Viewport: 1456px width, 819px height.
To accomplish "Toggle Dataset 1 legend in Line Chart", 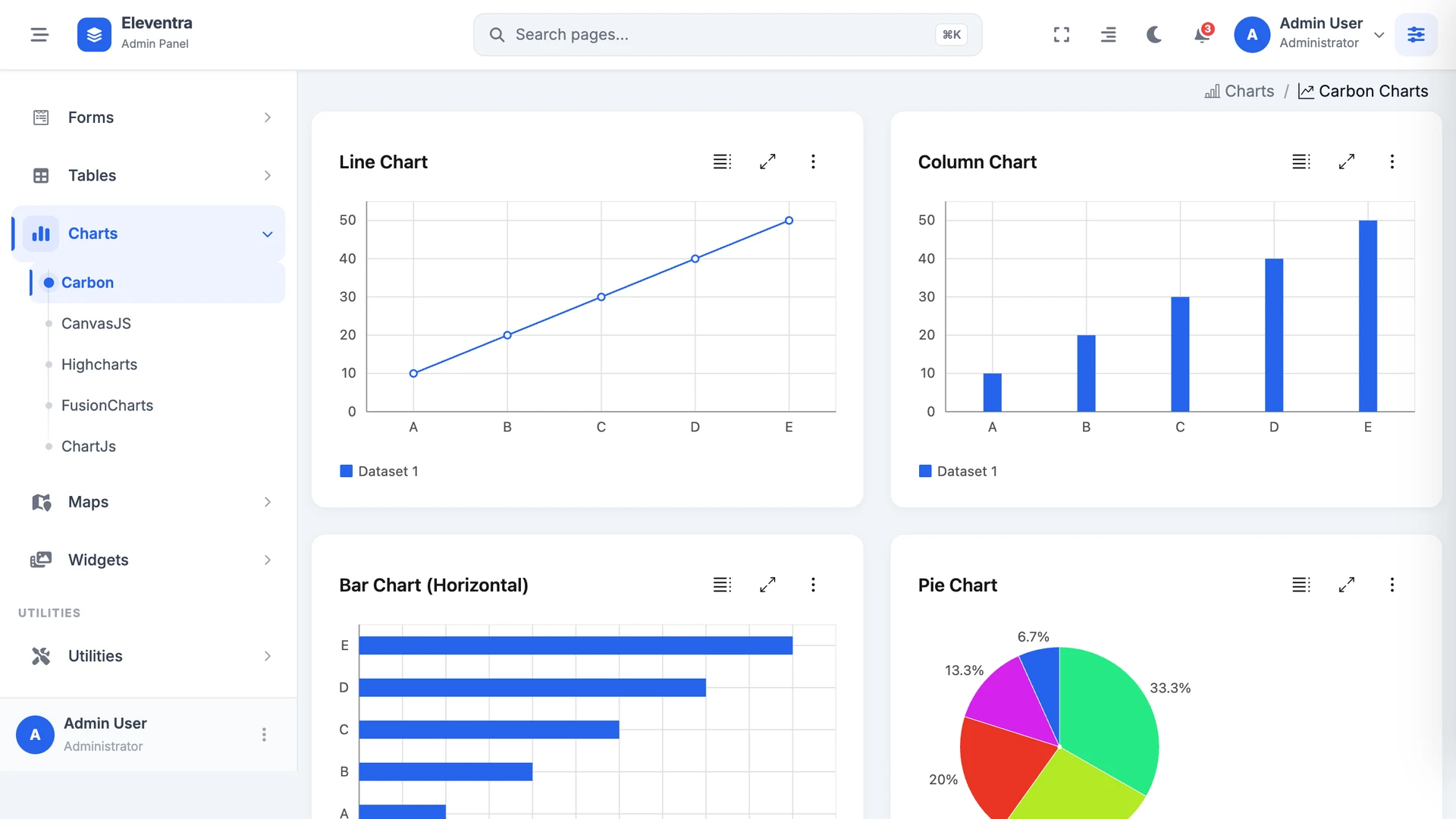I will tap(379, 472).
